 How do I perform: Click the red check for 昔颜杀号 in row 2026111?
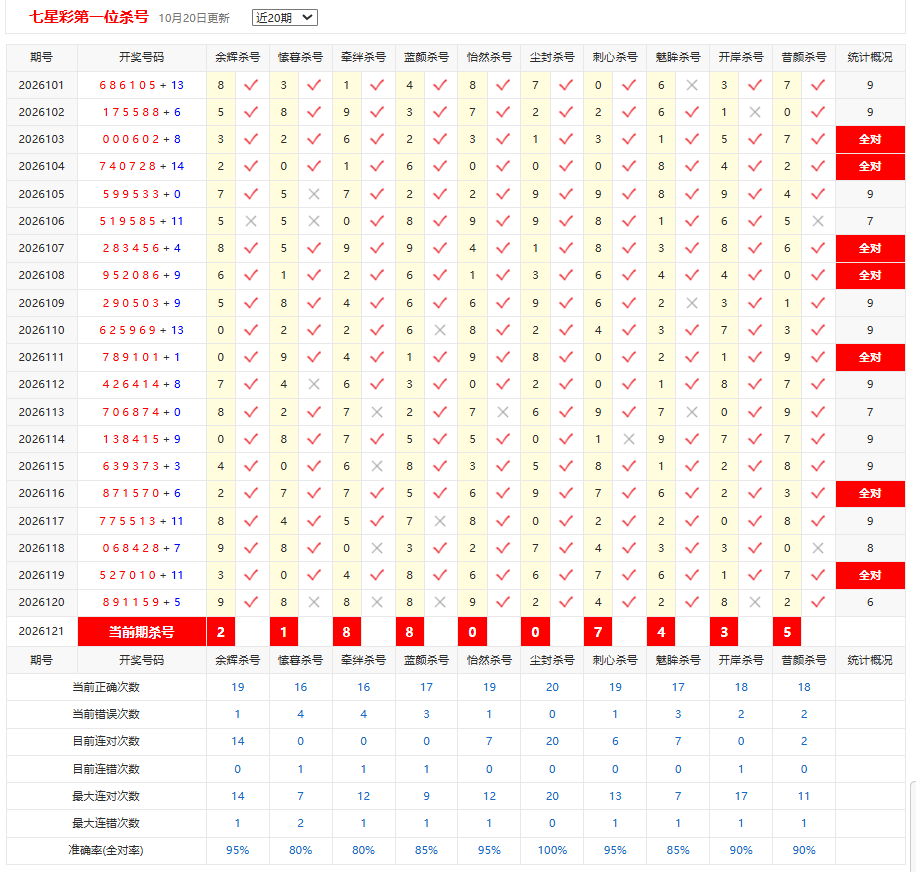(818, 357)
